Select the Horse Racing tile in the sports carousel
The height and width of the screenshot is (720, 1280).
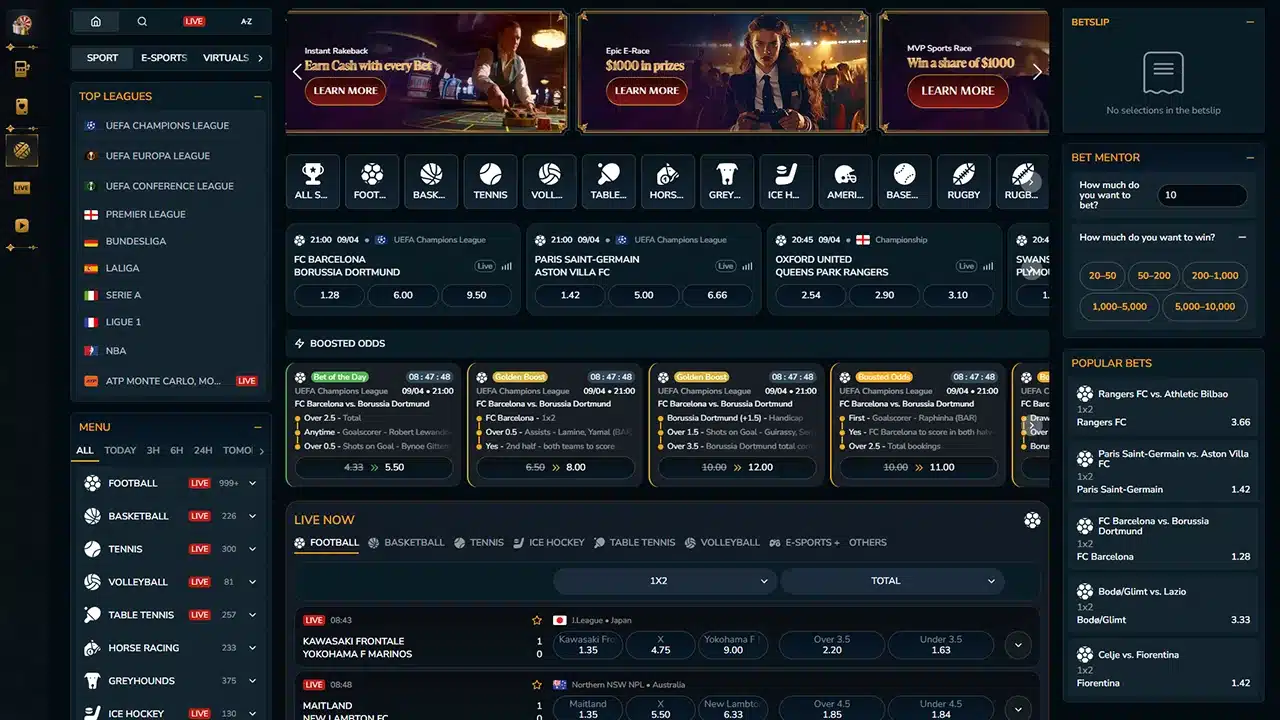coord(667,181)
